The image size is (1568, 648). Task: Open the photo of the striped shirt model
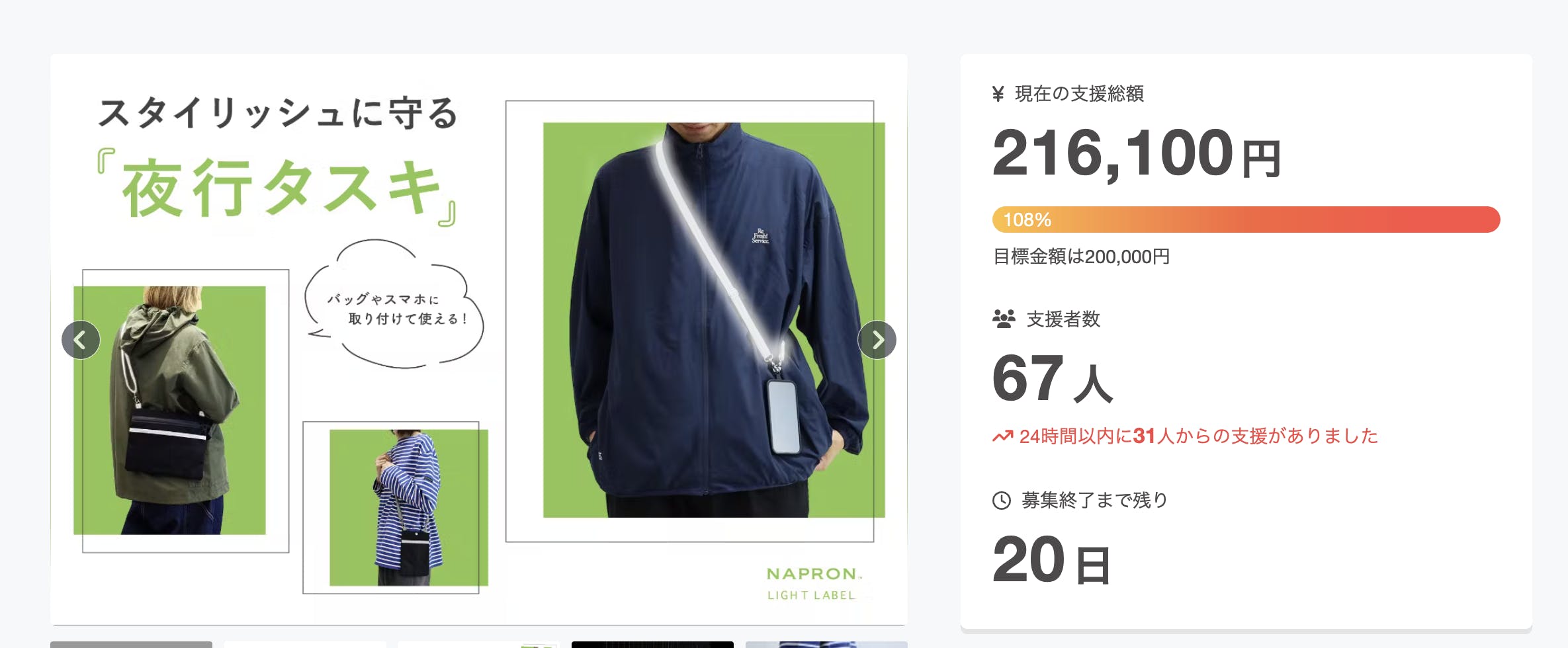coord(409,508)
